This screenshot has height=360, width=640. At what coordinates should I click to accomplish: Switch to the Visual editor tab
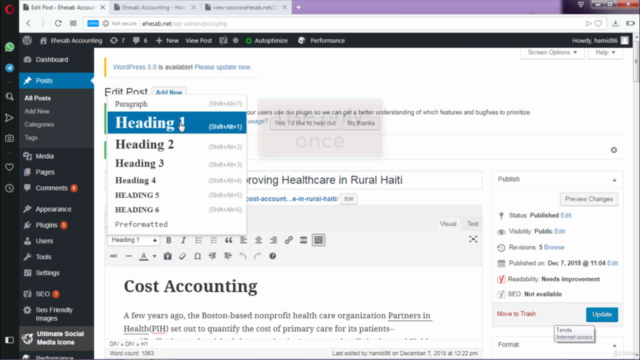tap(448, 224)
